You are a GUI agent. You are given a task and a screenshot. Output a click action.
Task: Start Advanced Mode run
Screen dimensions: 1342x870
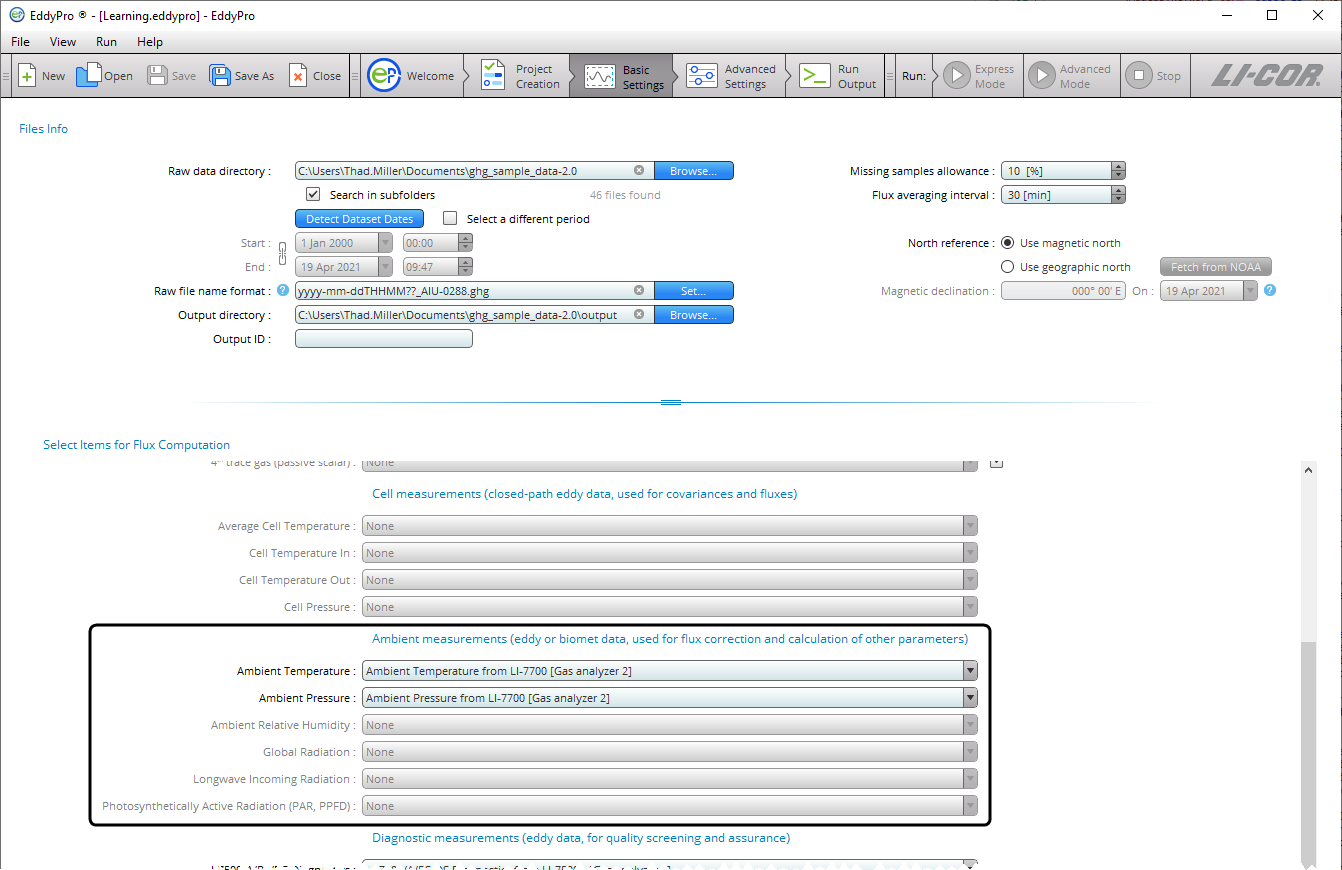pos(1042,76)
